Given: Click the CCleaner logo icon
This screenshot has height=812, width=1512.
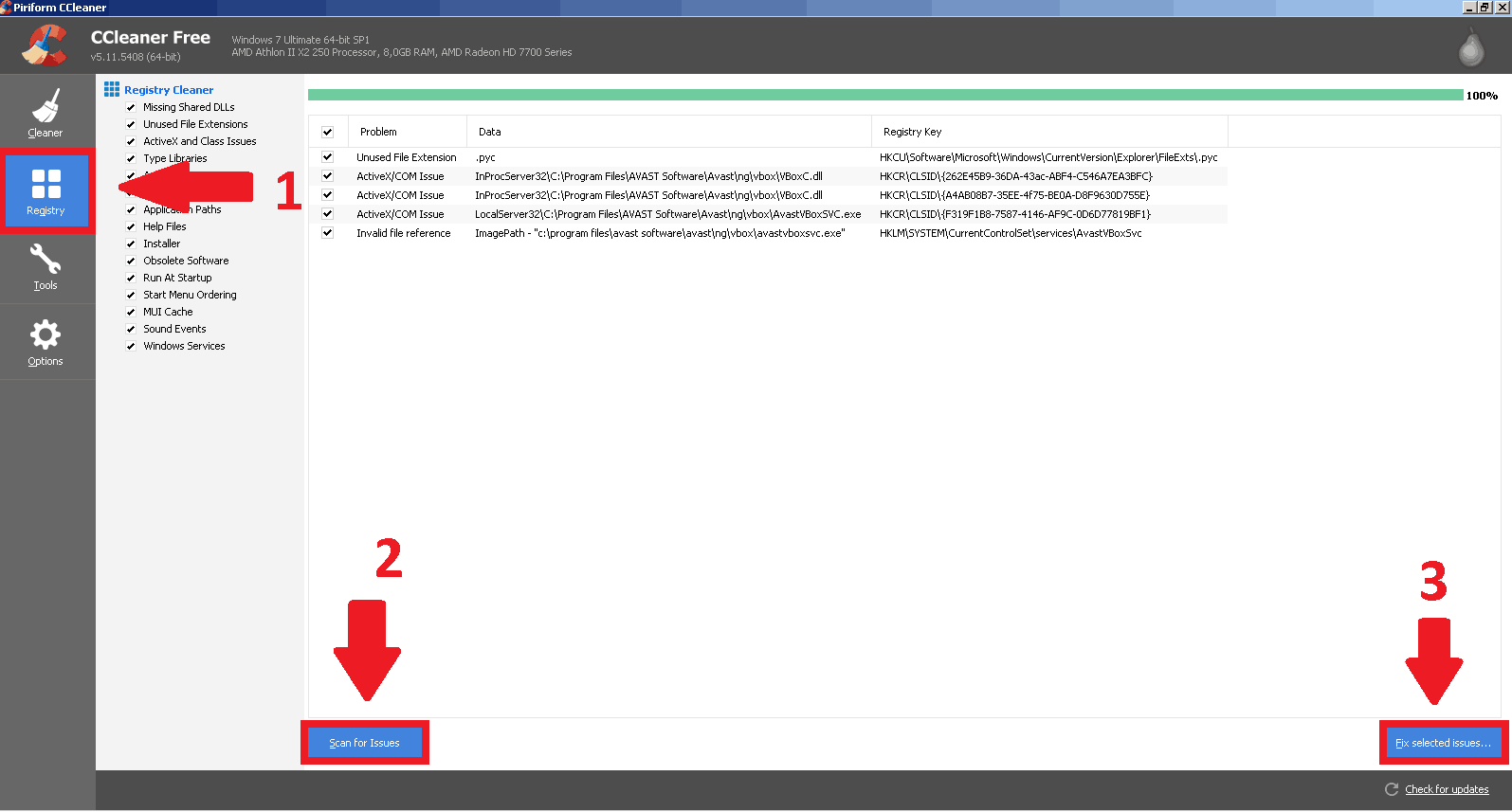Looking at the screenshot, I should click(x=44, y=45).
